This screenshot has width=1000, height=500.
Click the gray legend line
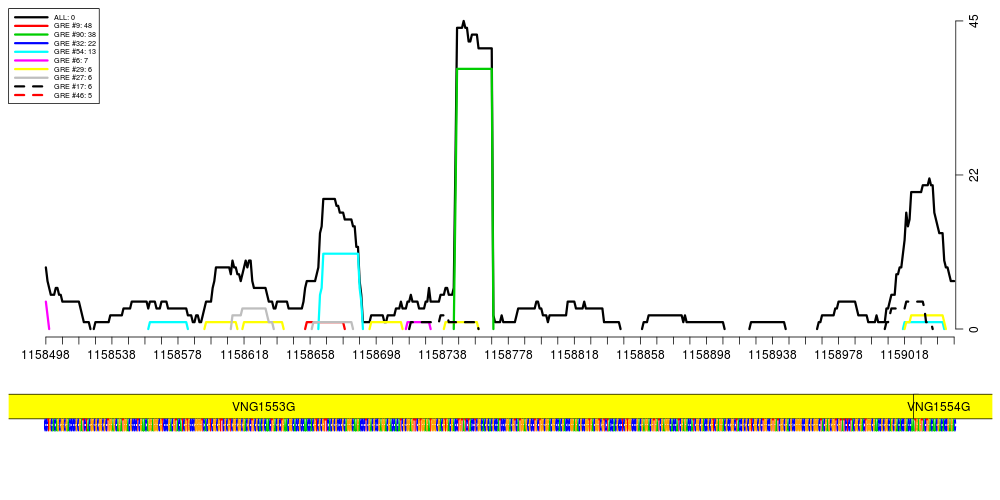click(x=31, y=77)
